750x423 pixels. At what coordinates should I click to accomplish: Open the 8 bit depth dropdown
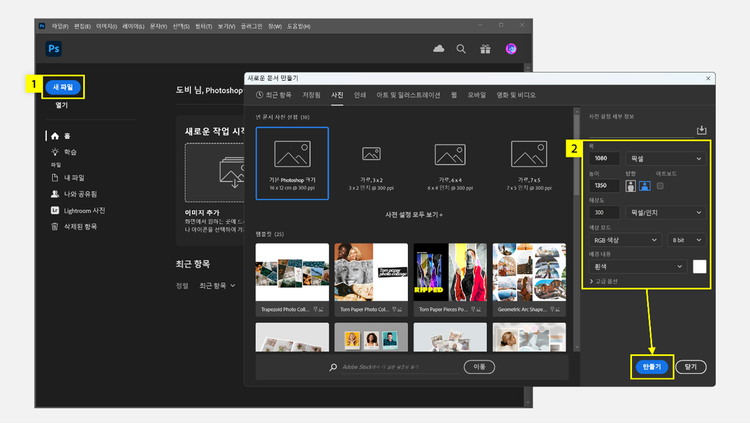(687, 240)
